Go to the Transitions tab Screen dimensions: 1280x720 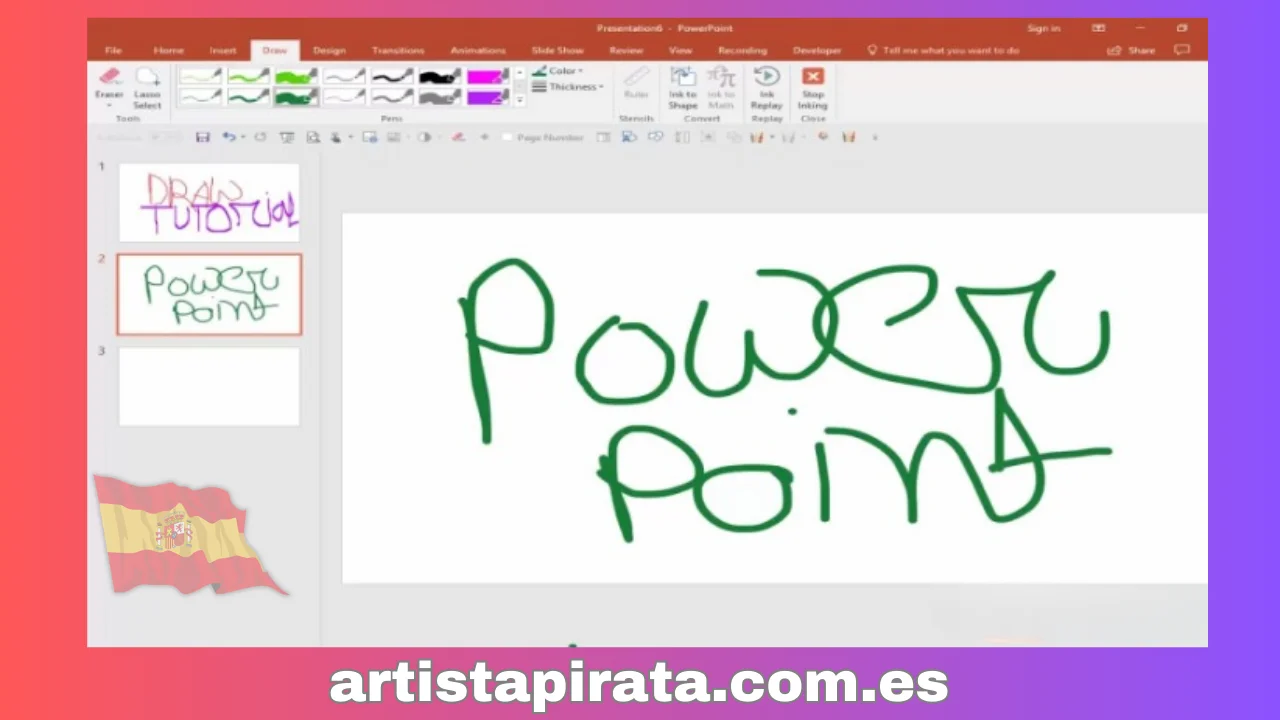398,50
